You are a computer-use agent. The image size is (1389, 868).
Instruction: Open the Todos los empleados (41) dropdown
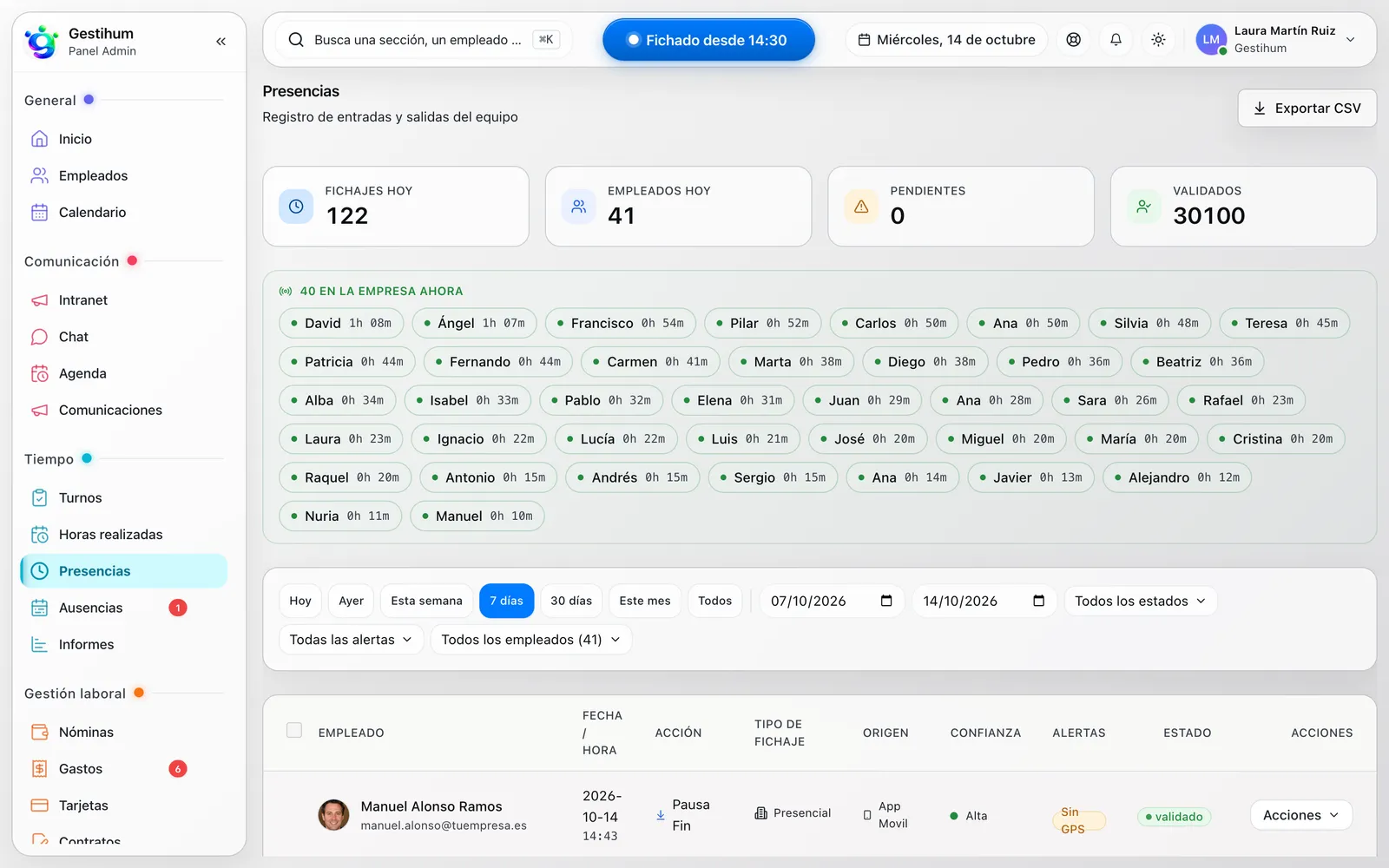tap(530, 640)
